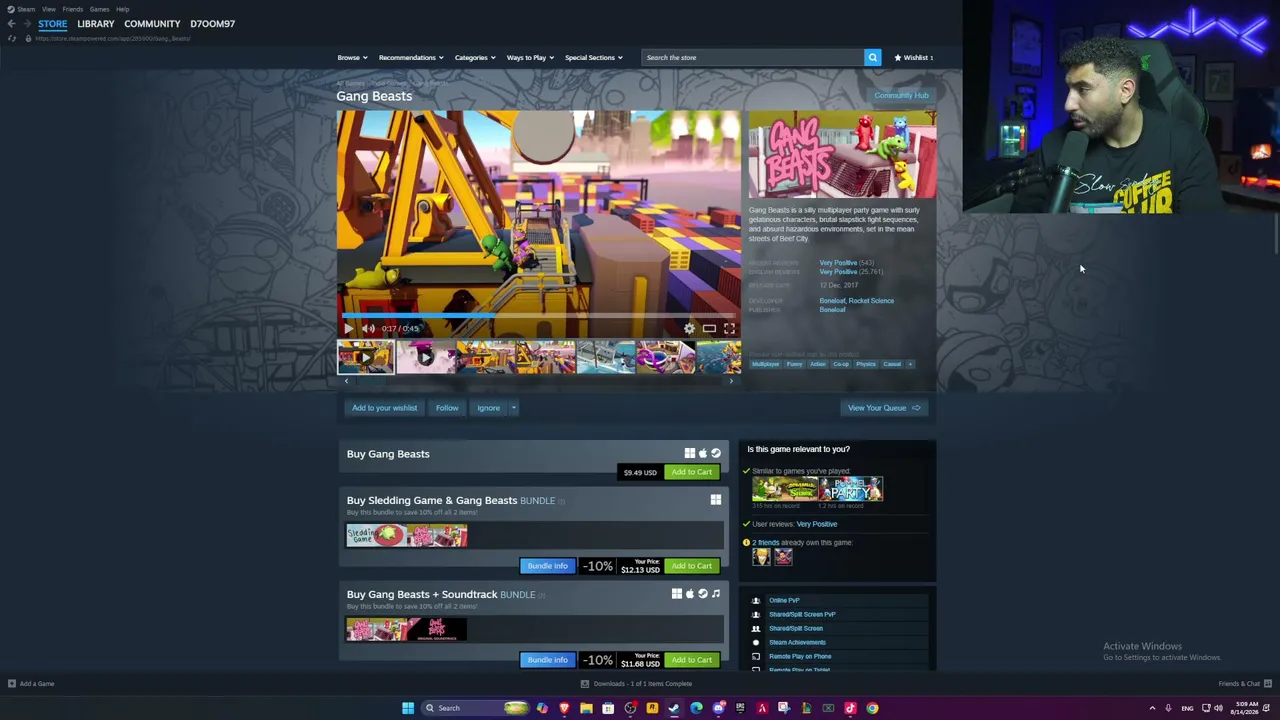Play the Gang Beasts trailer video
Viewport: 1280px width, 720px height.
(348, 328)
